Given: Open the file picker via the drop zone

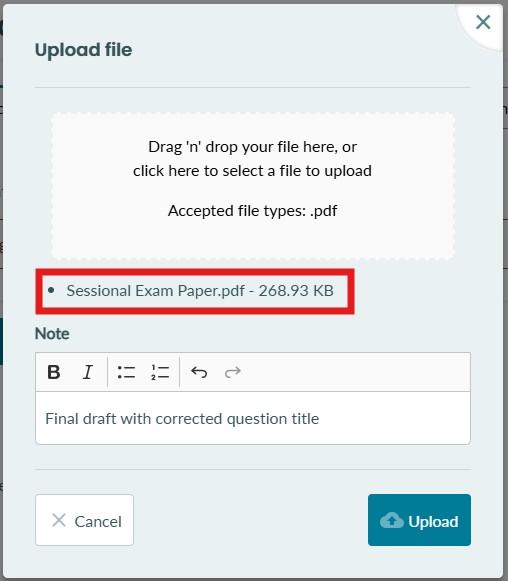Looking at the screenshot, I should (x=253, y=186).
